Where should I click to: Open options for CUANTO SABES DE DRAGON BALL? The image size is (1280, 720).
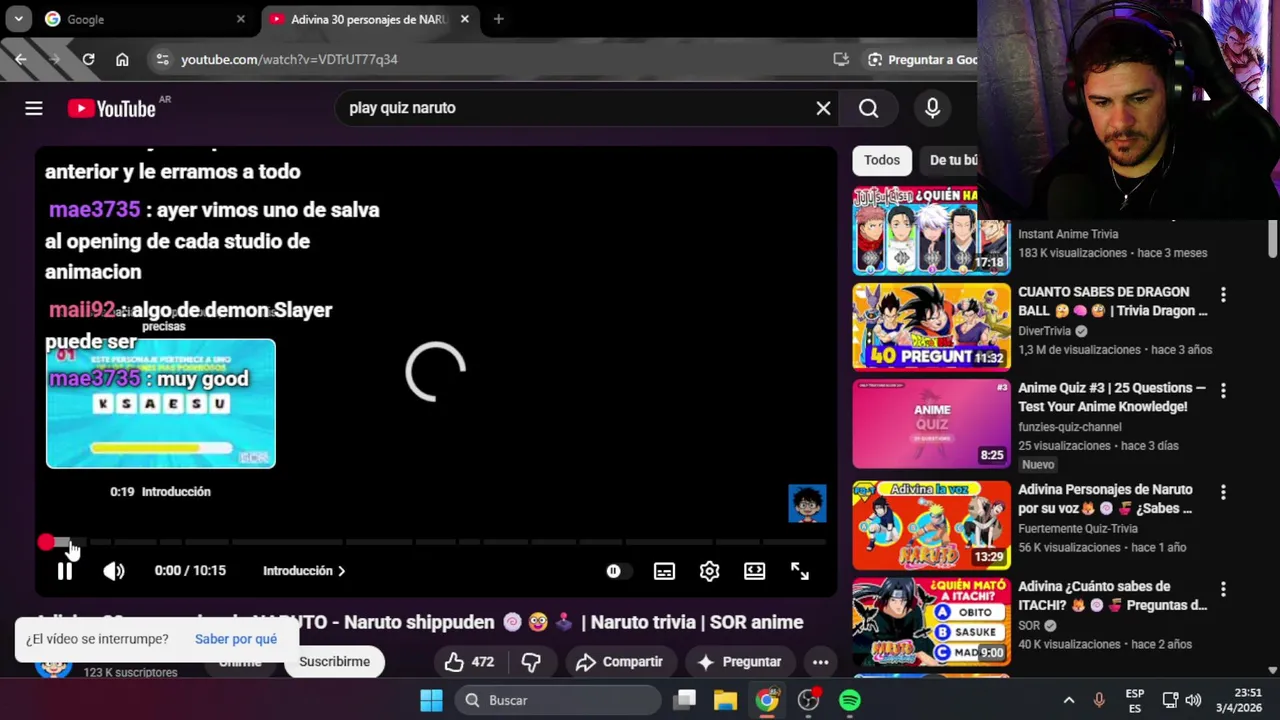(x=1223, y=295)
